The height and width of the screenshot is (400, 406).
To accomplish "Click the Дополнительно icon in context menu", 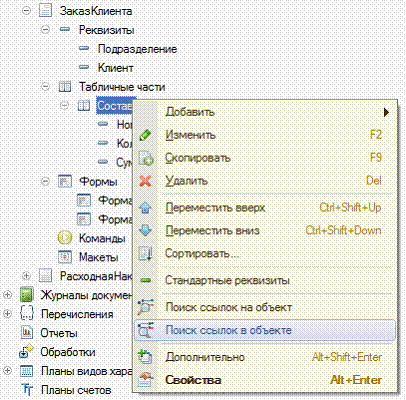I will pyautogui.click(x=145, y=357).
